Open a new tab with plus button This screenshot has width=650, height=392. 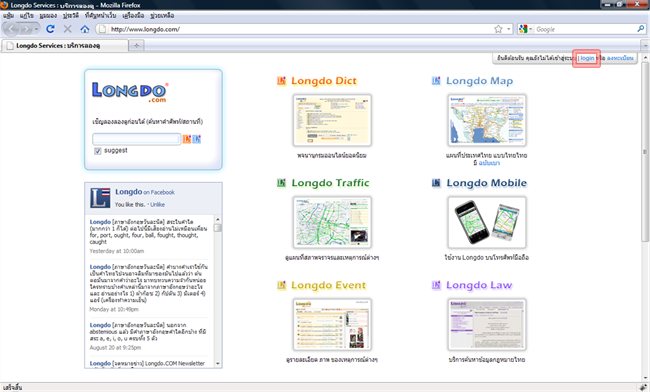(136, 46)
